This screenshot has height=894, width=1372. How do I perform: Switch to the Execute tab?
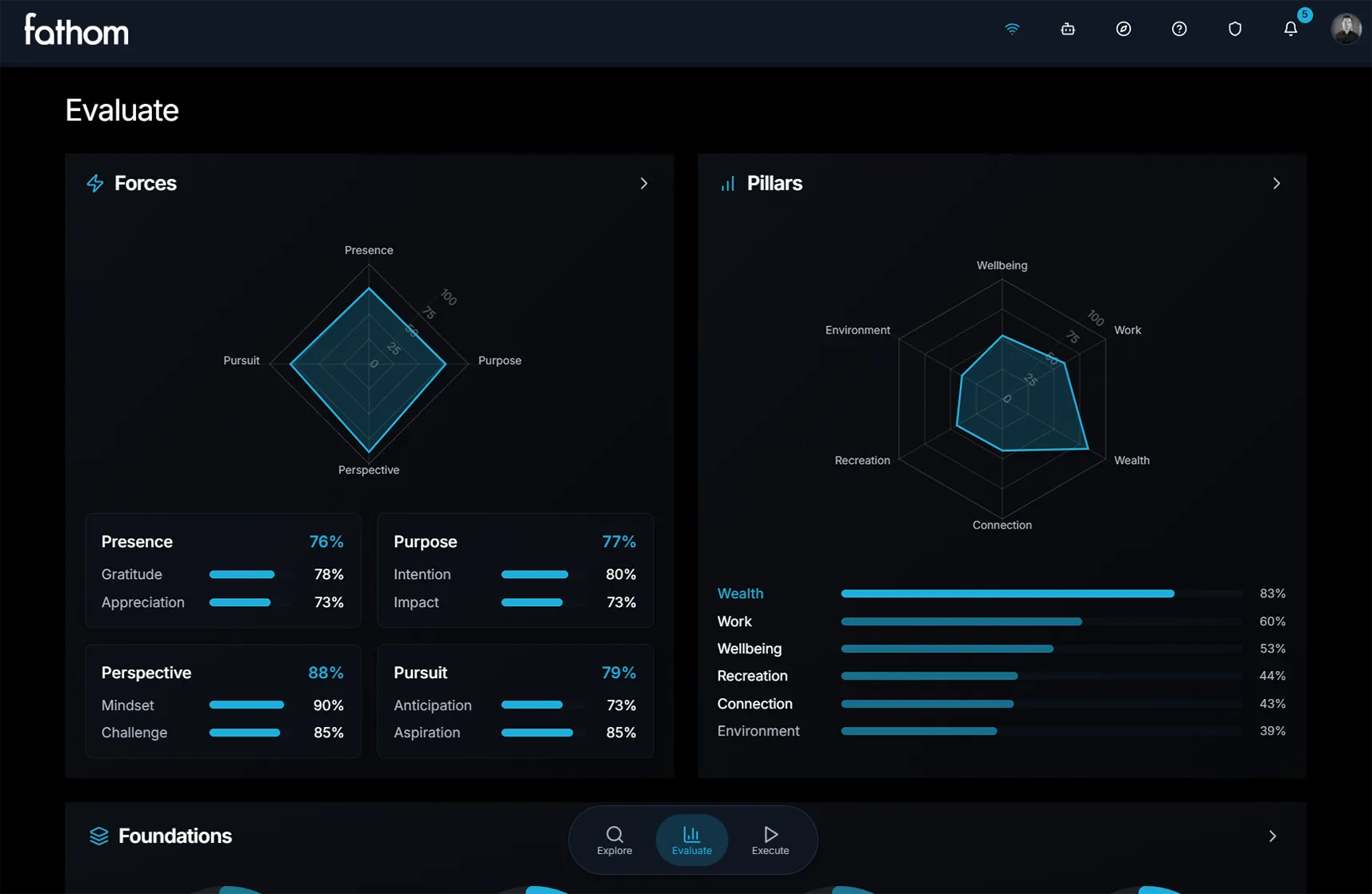tap(770, 840)
